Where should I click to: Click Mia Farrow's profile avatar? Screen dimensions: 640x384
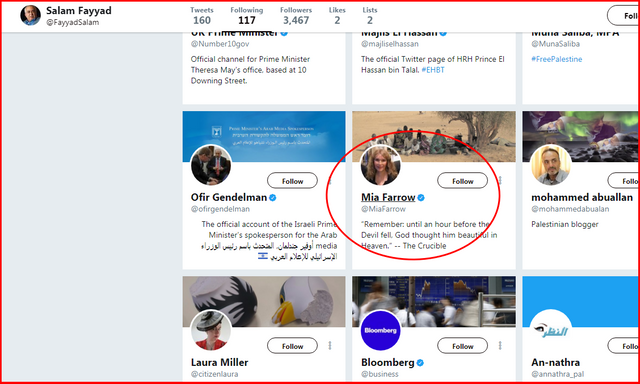(381, 165)
